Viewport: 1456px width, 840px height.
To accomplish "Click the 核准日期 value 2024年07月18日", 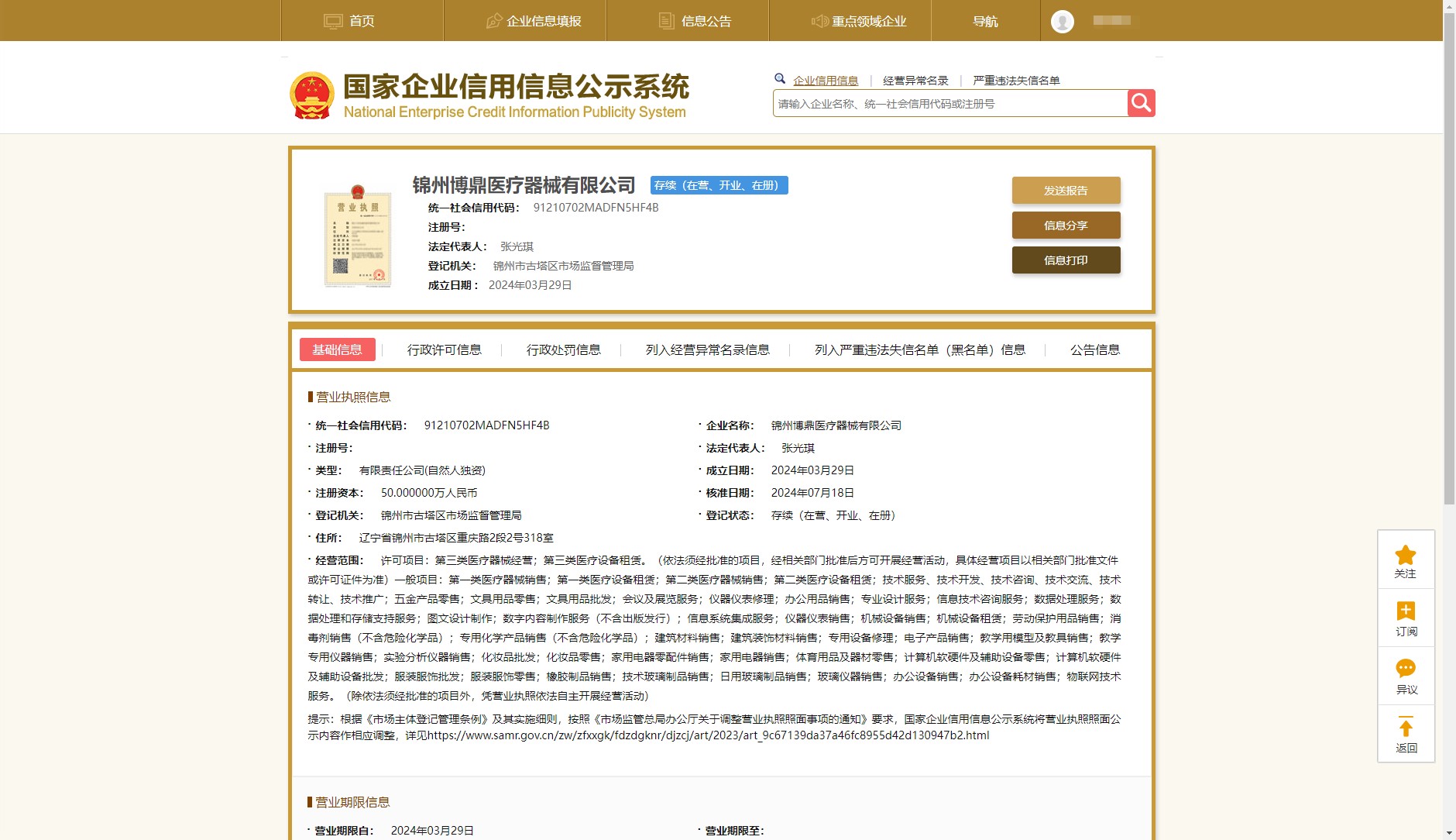I will tap(812, 493).
